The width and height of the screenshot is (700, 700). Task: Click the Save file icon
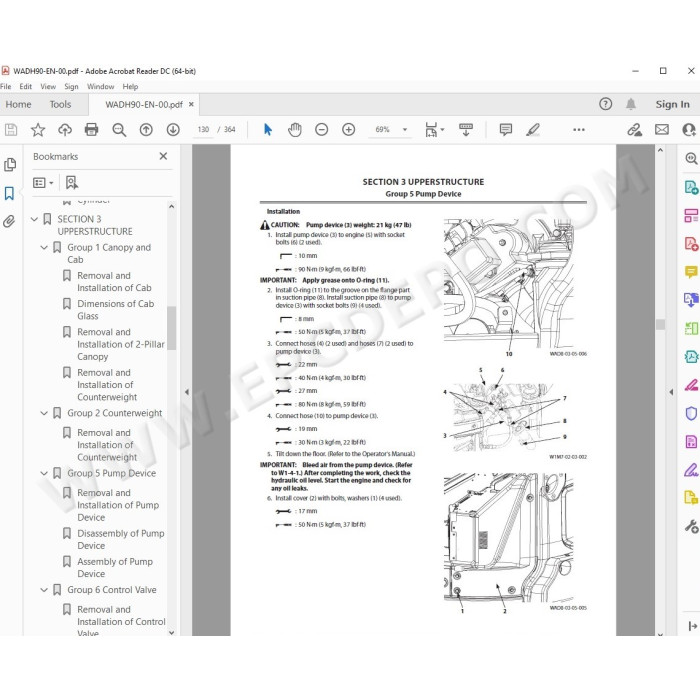pos(11,130)
